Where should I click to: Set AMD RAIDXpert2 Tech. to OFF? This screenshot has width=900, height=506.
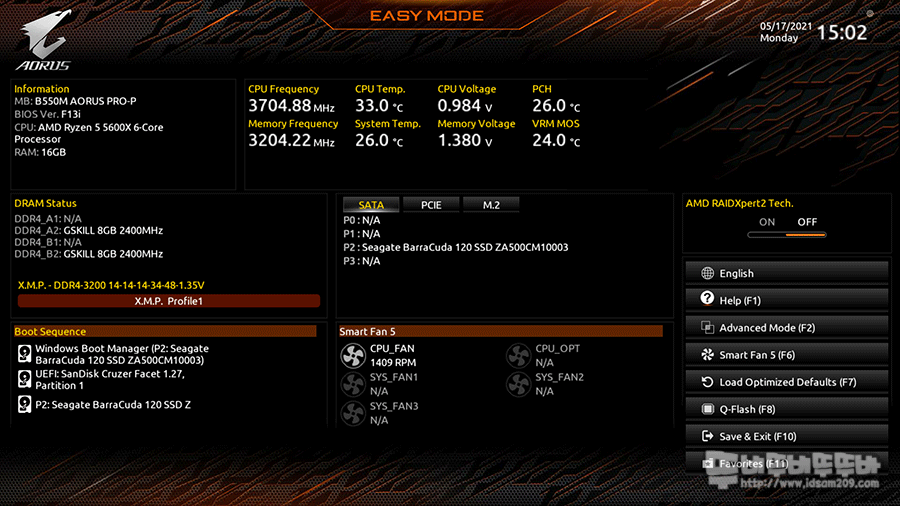[807, 222]
